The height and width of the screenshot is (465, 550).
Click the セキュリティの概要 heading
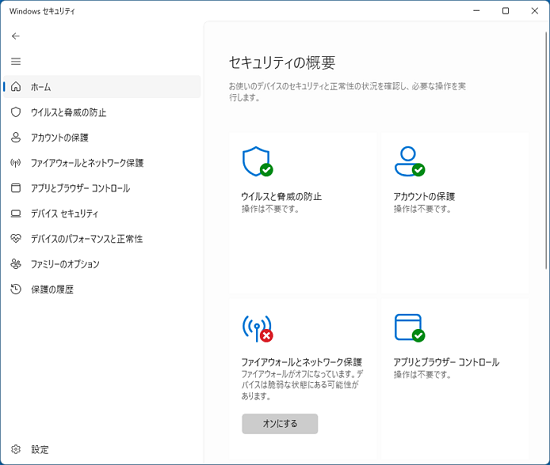(282, 63)
